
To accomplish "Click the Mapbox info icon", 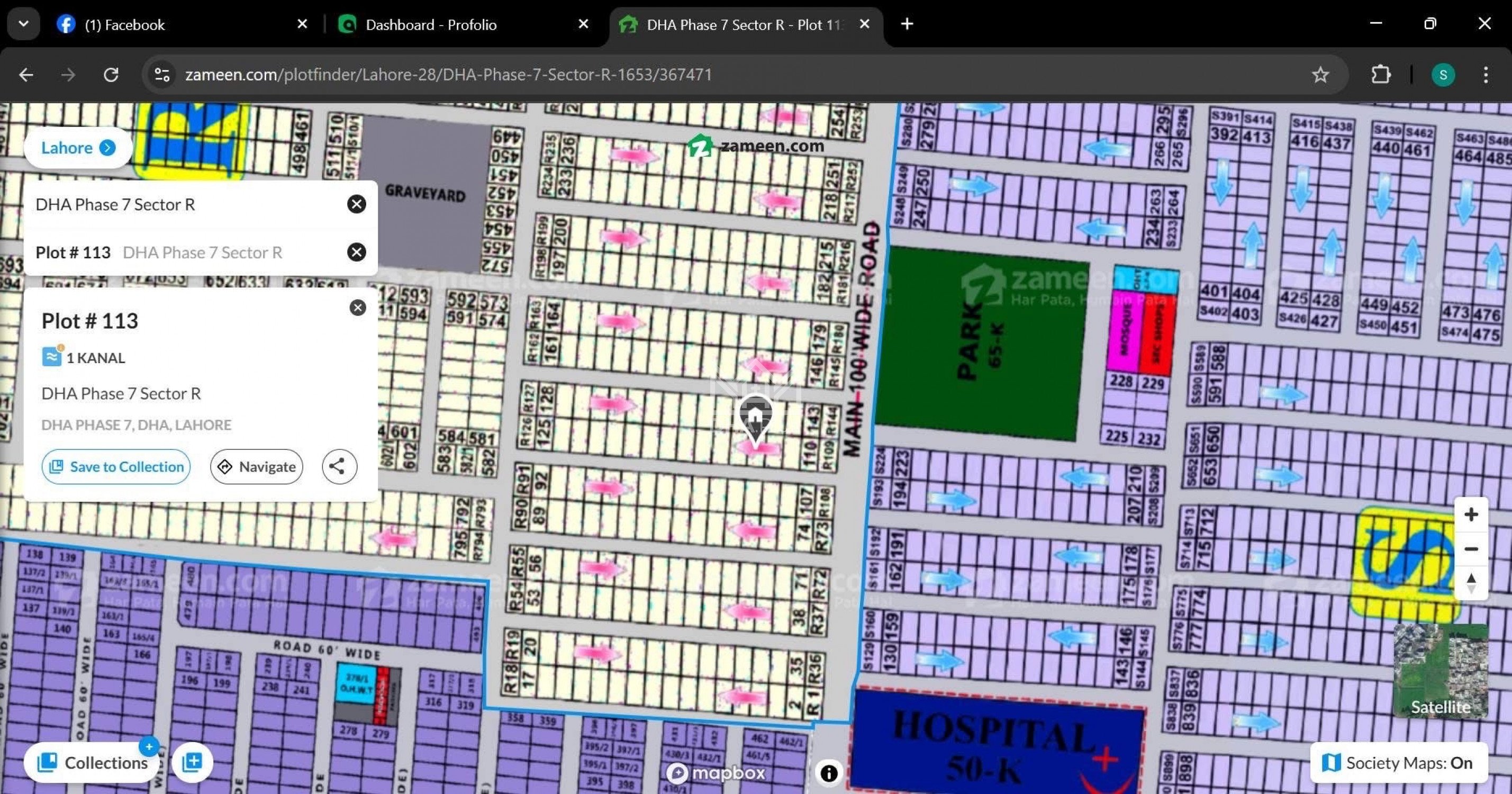I will [x=829, y=773].
